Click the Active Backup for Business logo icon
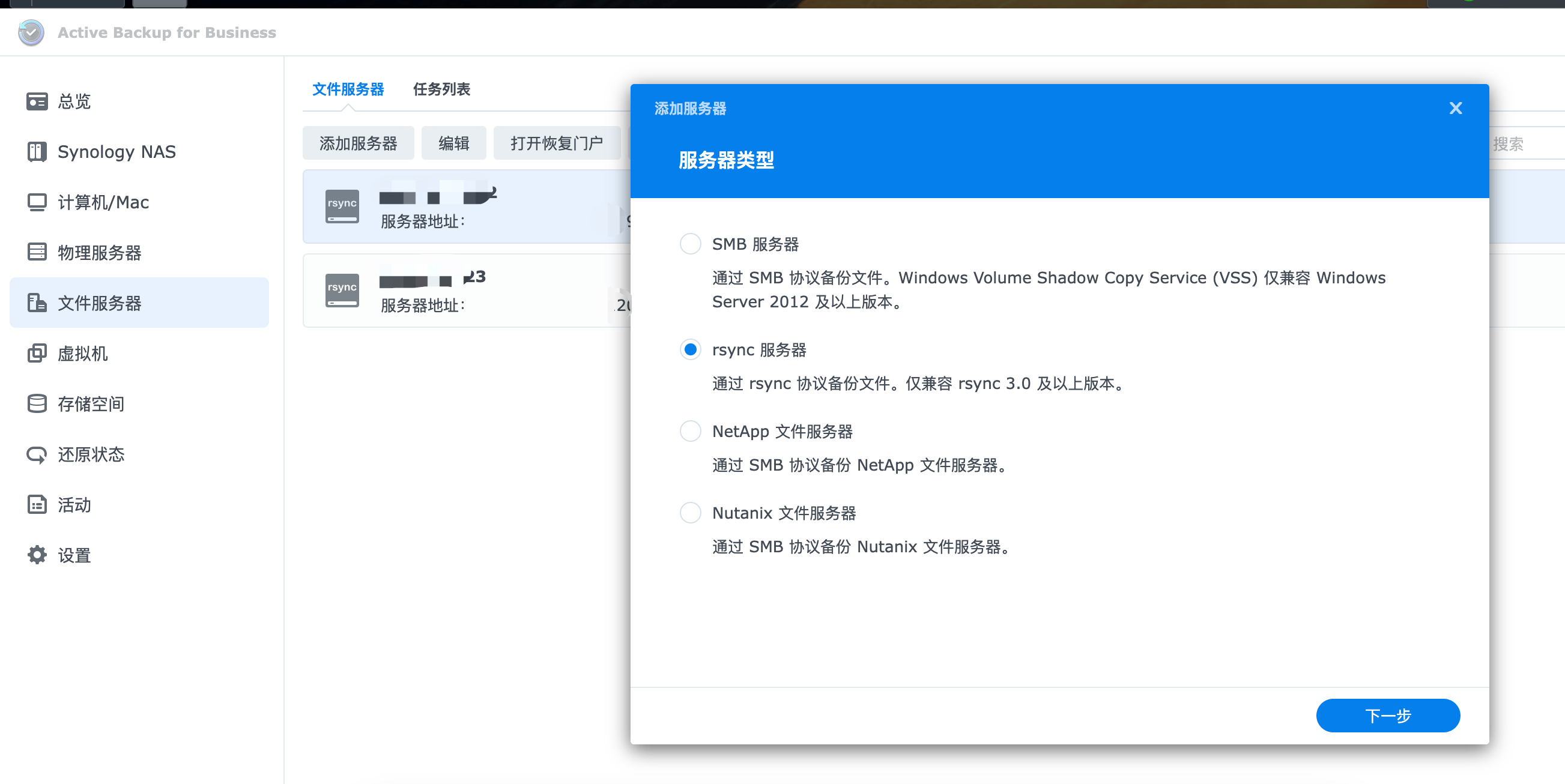 (x=31, y=32)
